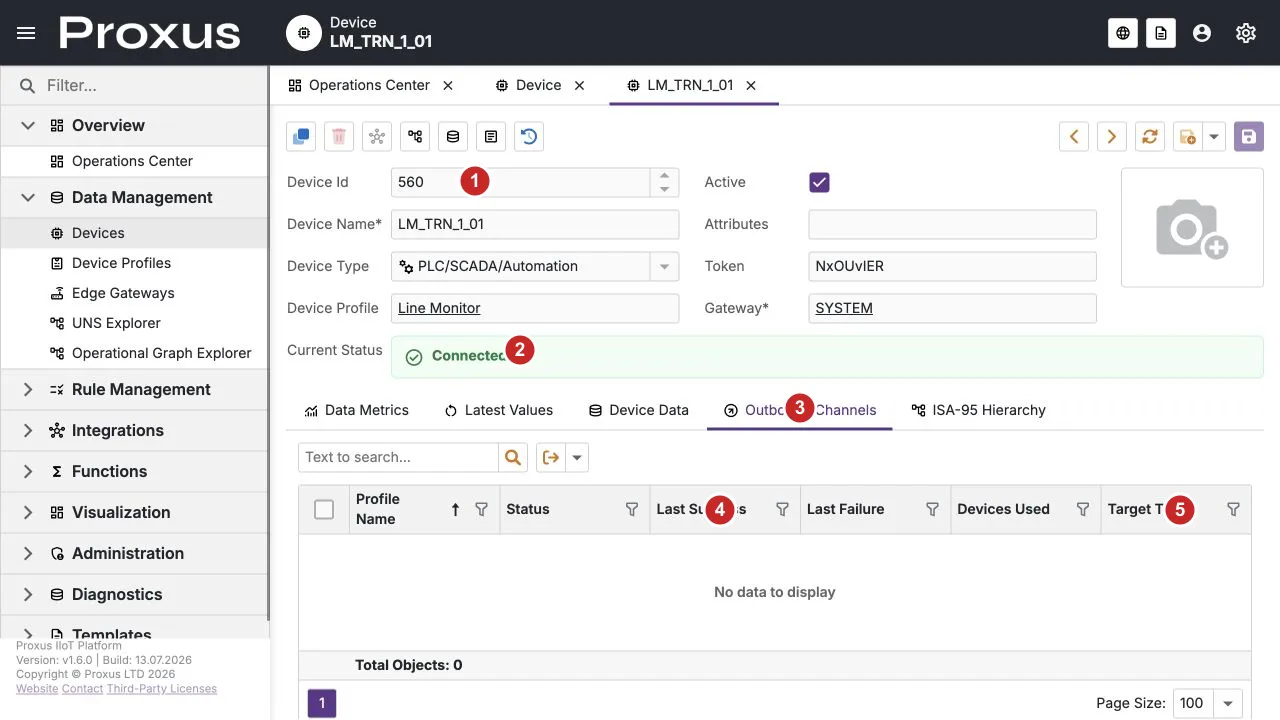Viewport: 1280px width, 720px height.
Task: Click the new record document icon
Action: [1187, 136]
